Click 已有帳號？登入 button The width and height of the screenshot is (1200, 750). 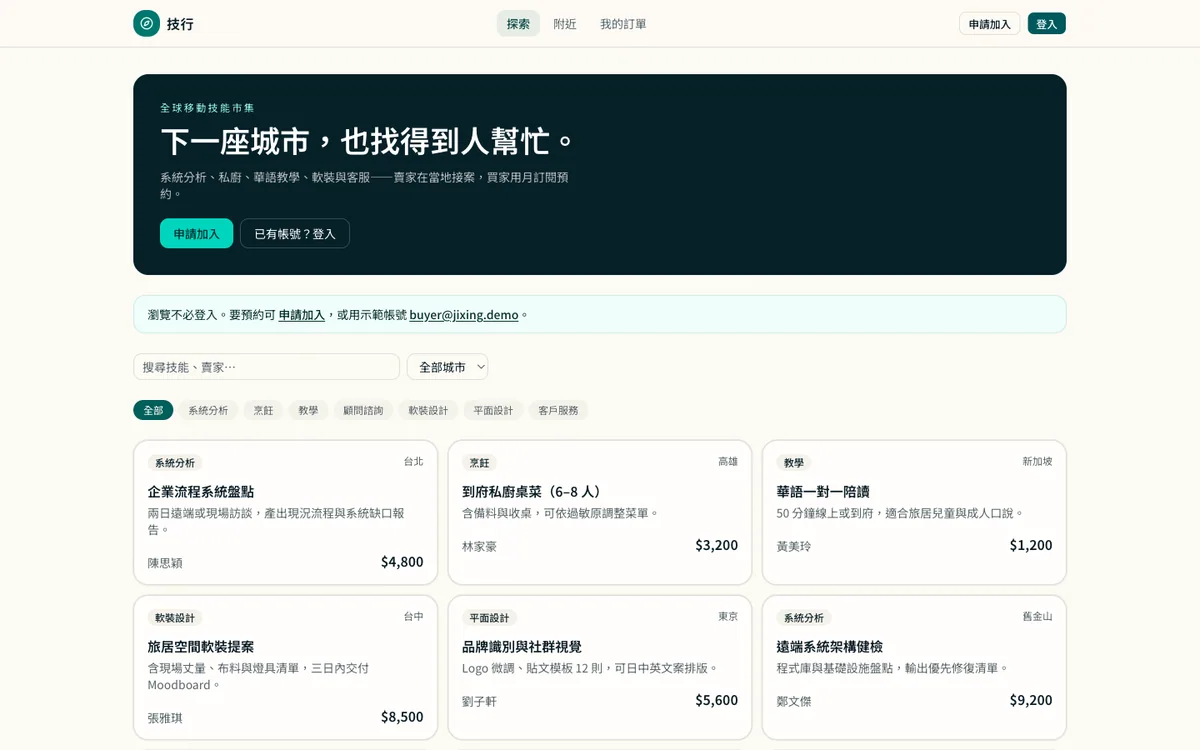coord(295,233)
